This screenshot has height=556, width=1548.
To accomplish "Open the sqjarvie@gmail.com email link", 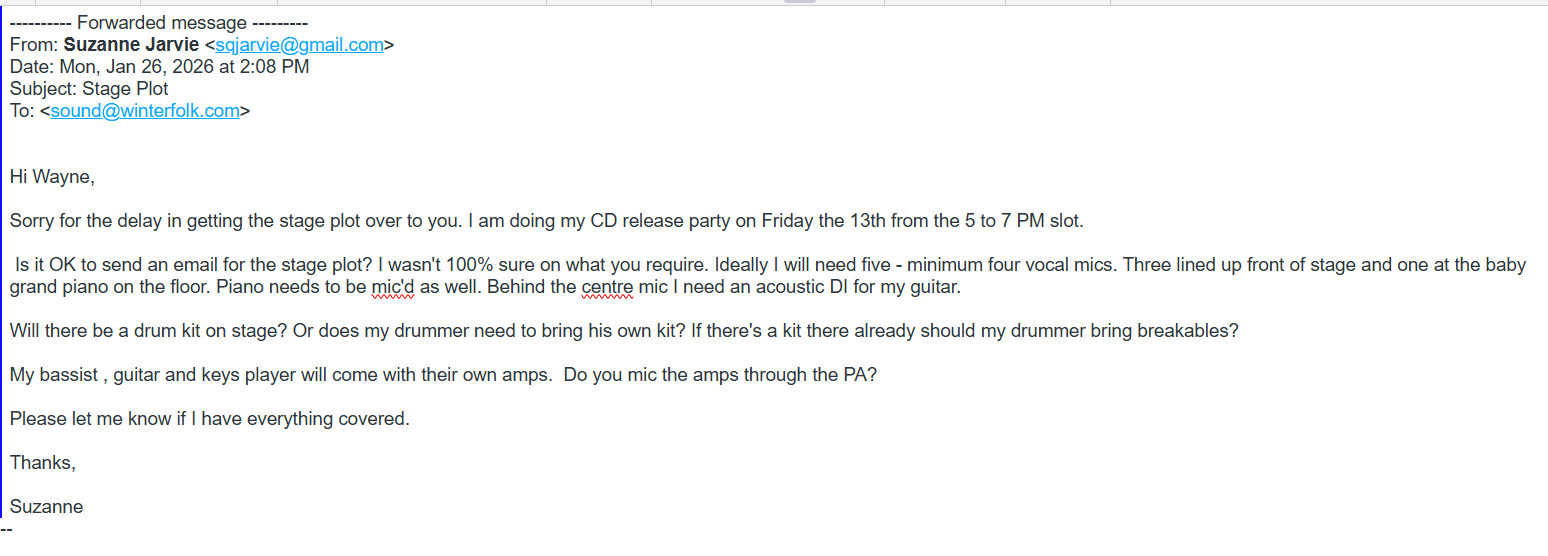I will coord(299,44).
